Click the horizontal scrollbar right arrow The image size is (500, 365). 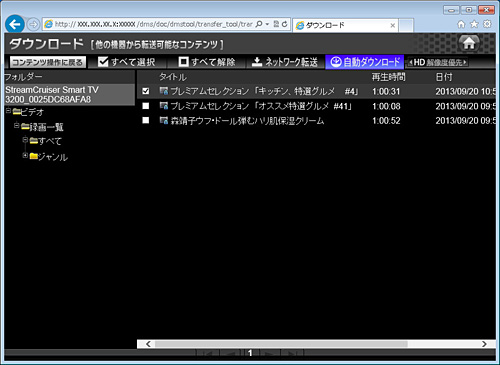(484, 344)
